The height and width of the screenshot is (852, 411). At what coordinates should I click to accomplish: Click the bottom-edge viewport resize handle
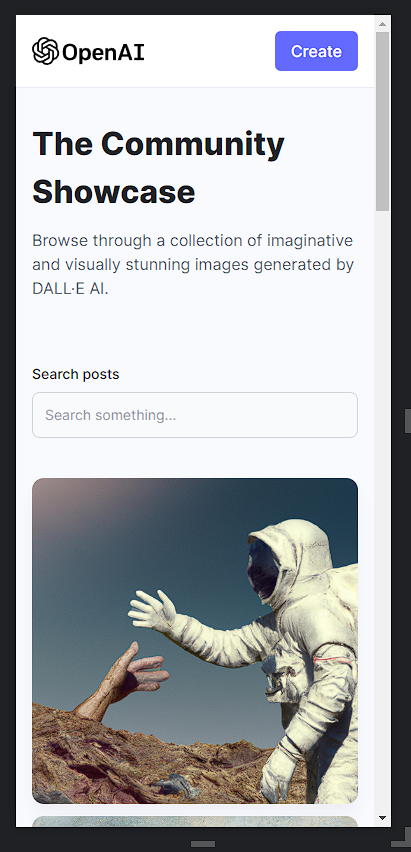(203, 844)
